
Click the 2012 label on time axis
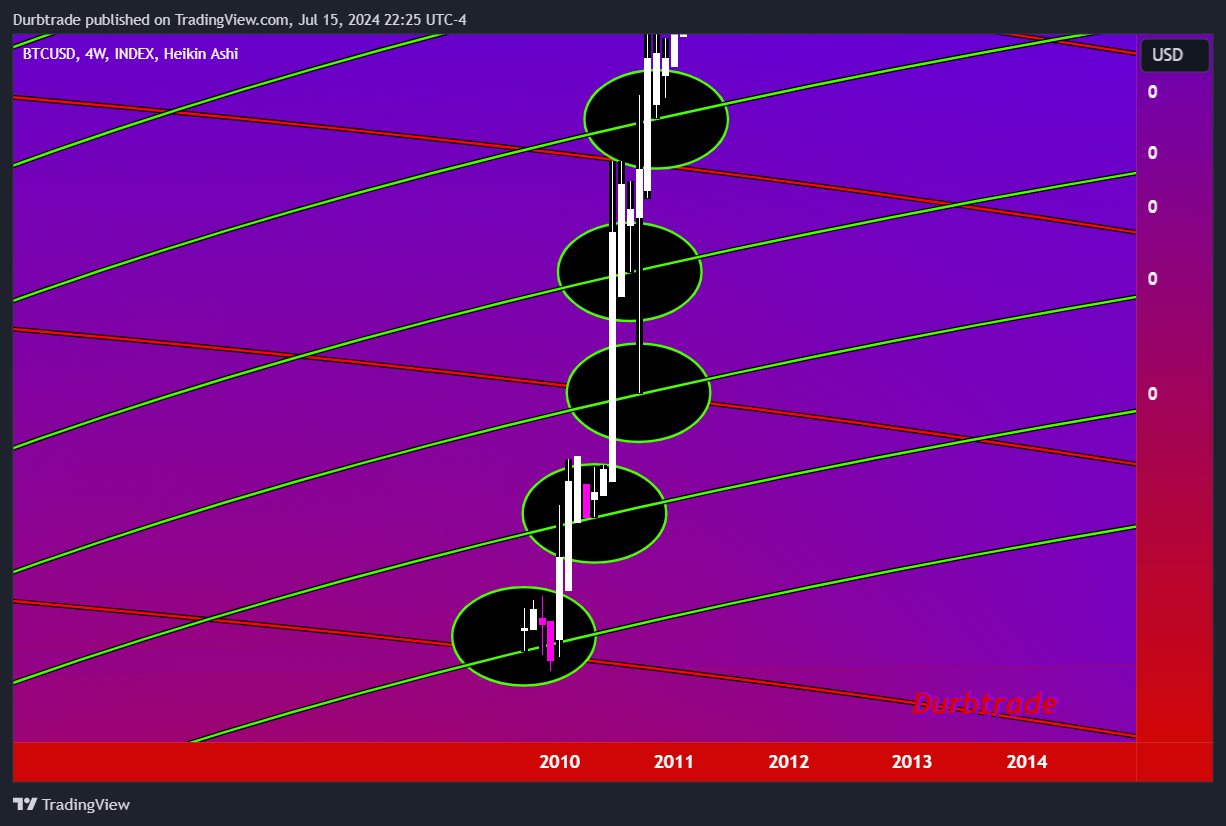[789, 762]
